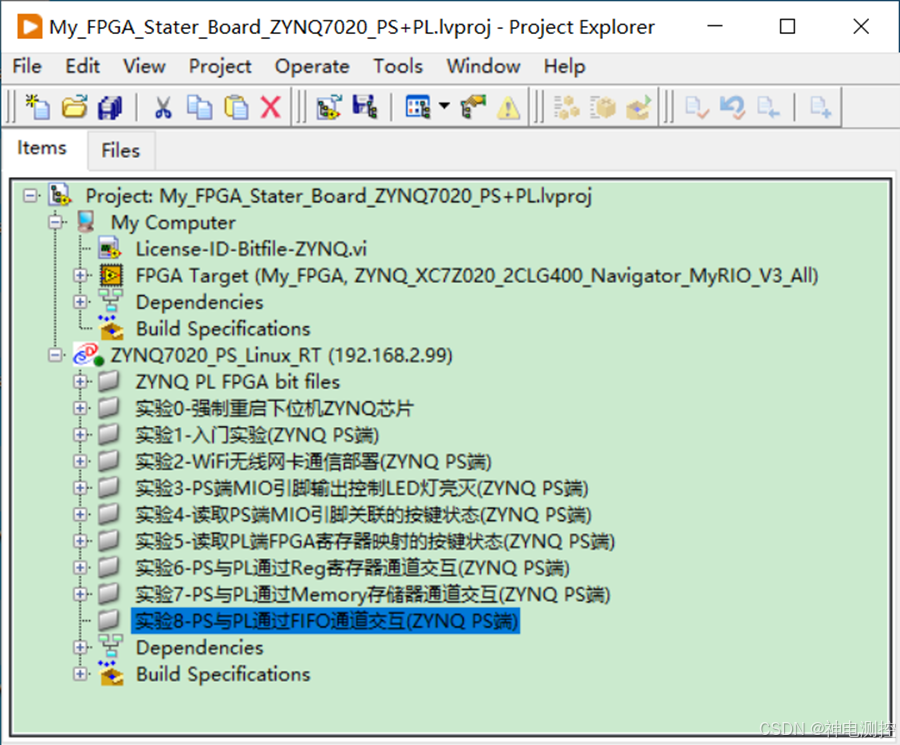The image size is (900, 745).
Task: Click the RT target icon with green dot
Action: (88, 355)
